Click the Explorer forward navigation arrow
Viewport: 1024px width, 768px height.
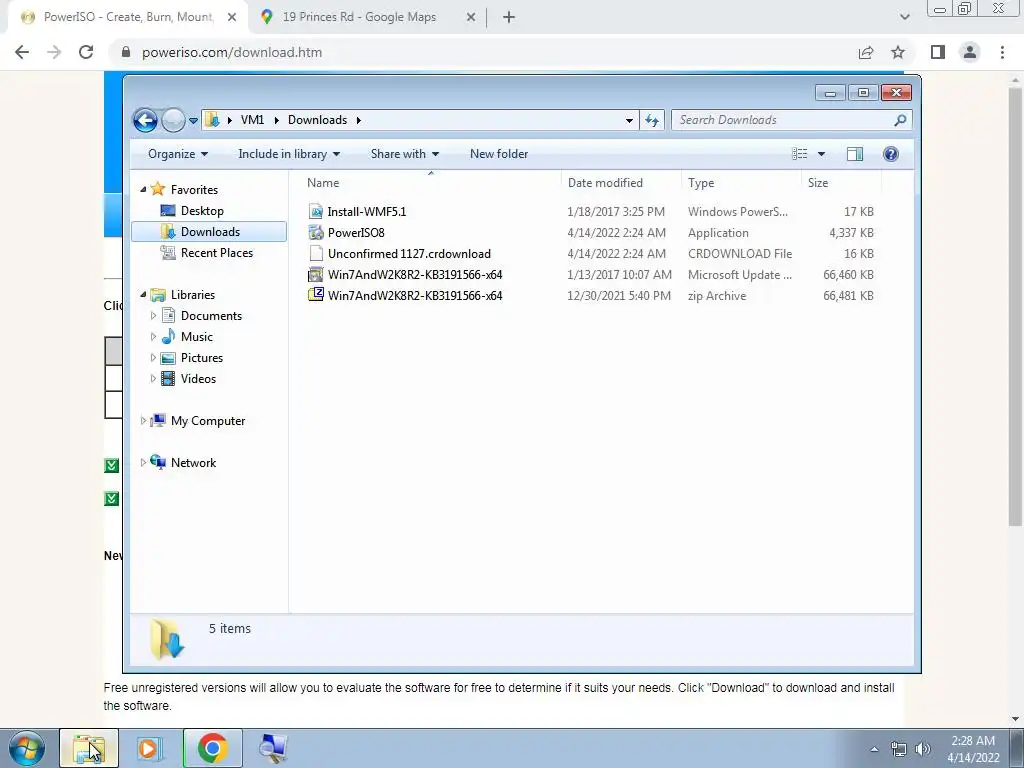(172, 120)
